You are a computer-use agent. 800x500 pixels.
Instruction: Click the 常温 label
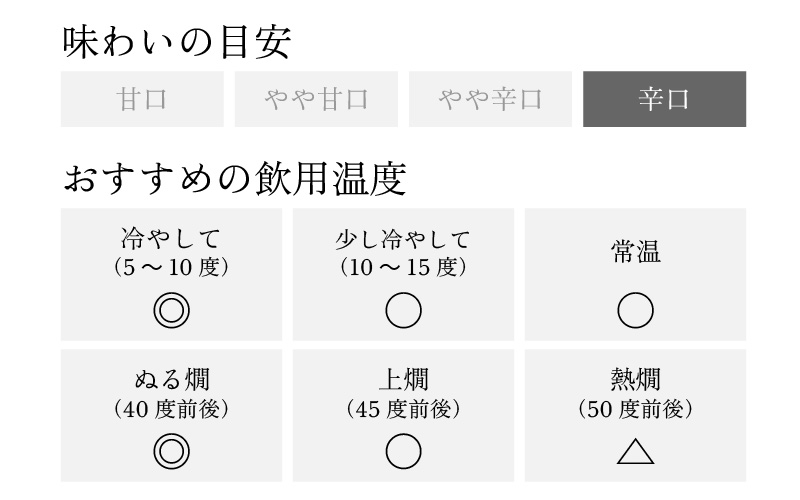pos(635,251)
